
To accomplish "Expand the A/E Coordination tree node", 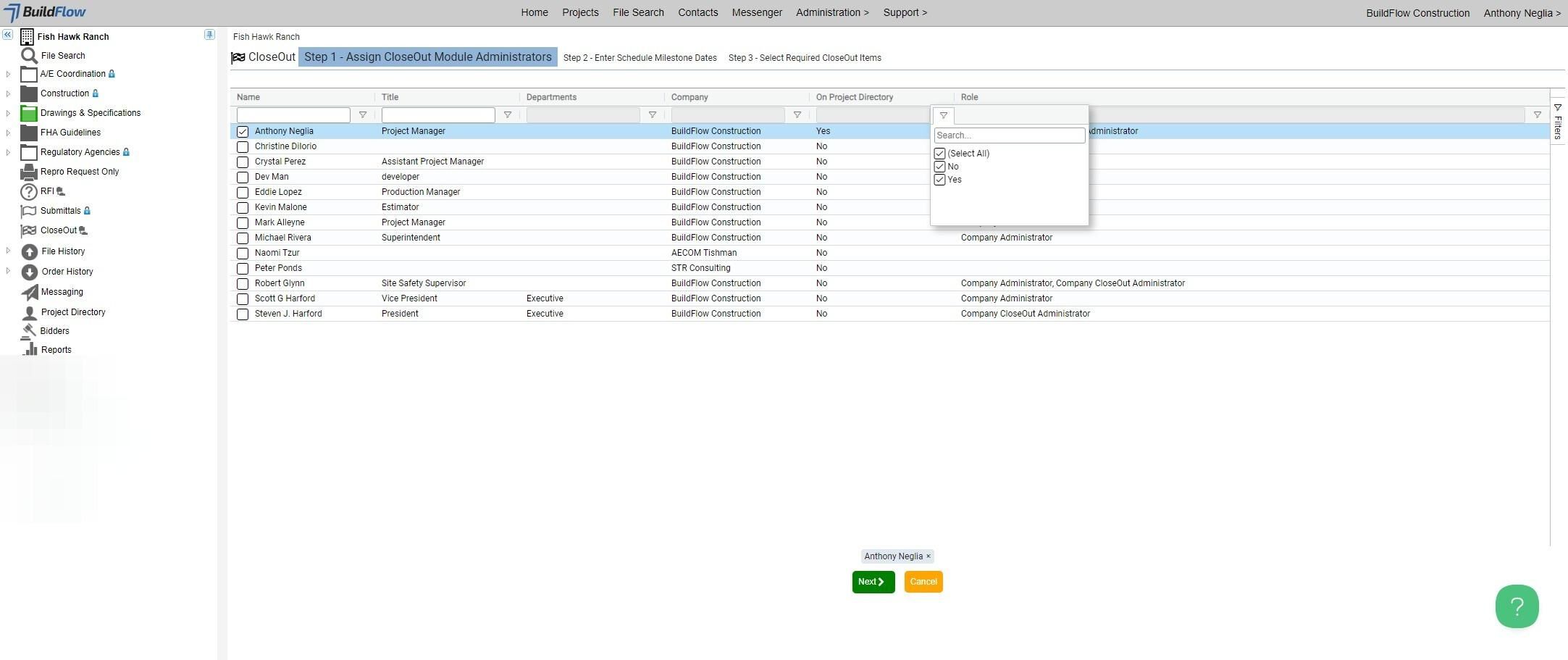I will [x=8, y=74].
